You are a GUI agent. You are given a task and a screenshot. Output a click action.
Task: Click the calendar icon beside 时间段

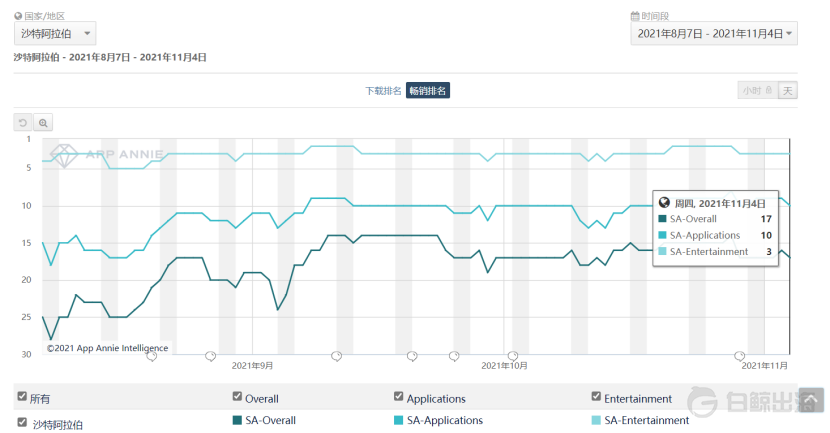tap(634, 16)
